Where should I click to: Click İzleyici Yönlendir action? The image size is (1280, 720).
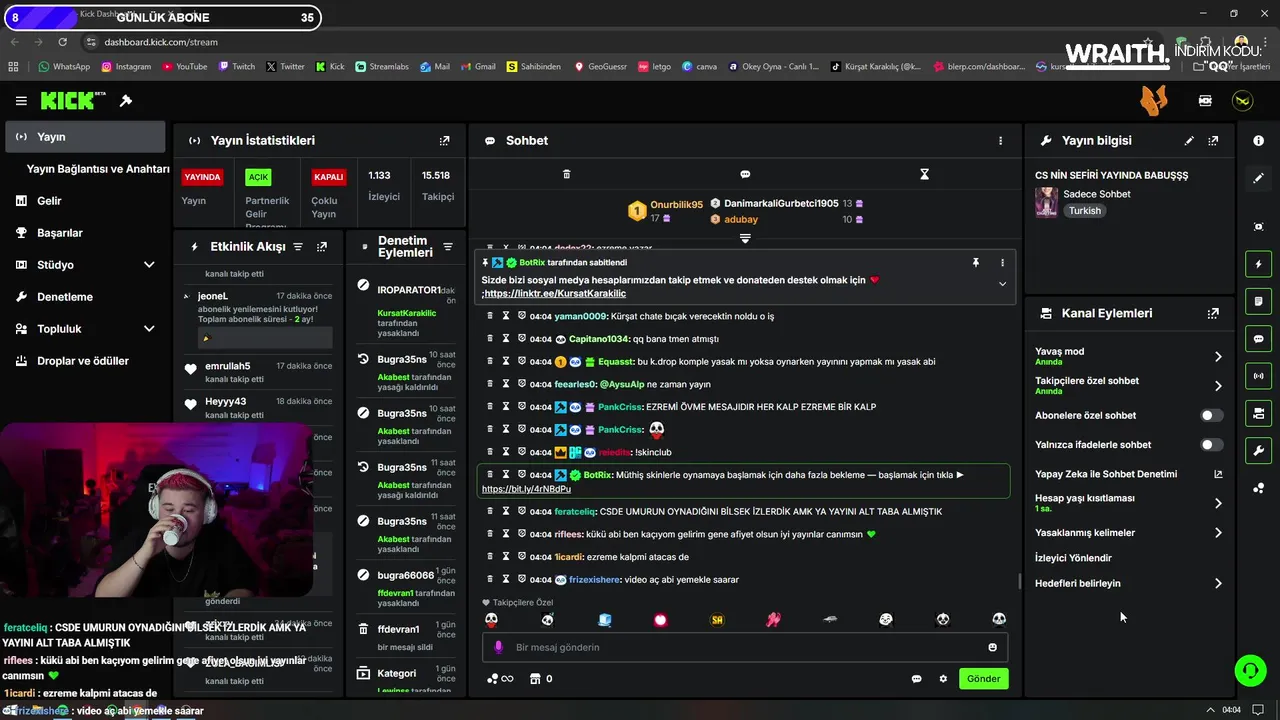click(x=1073, y=558)
